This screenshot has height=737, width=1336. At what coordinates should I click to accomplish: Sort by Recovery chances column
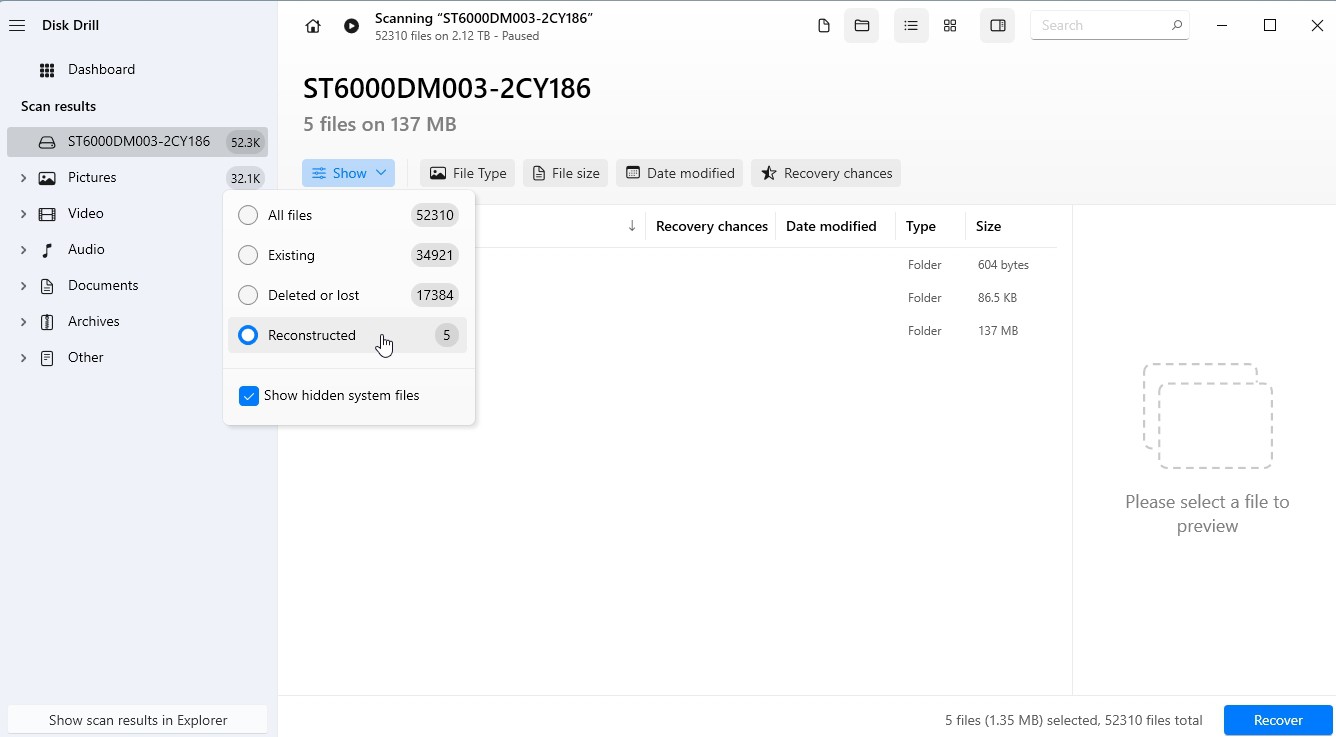coord(711,226)
